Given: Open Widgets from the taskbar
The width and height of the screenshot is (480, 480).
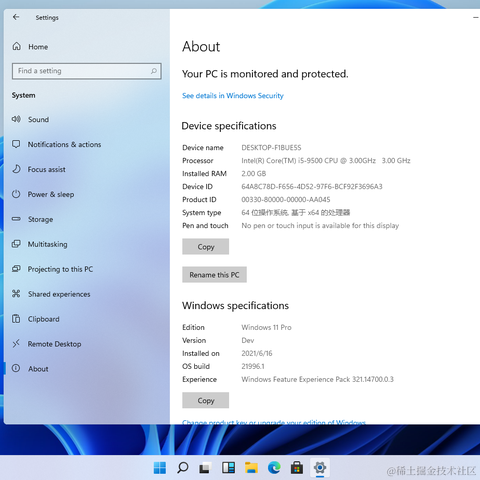Looking at the screenshot, I should (x=228, y=468).
